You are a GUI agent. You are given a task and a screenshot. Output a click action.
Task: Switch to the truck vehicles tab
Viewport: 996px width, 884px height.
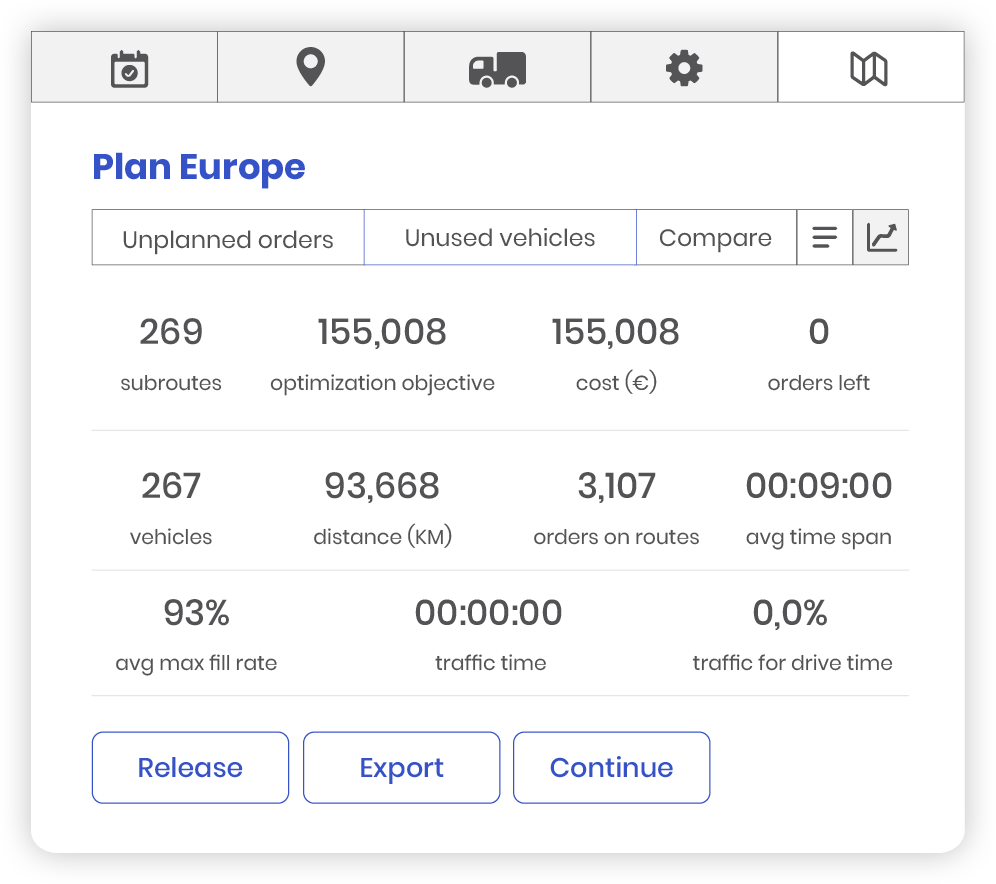[x=497, y=68]
